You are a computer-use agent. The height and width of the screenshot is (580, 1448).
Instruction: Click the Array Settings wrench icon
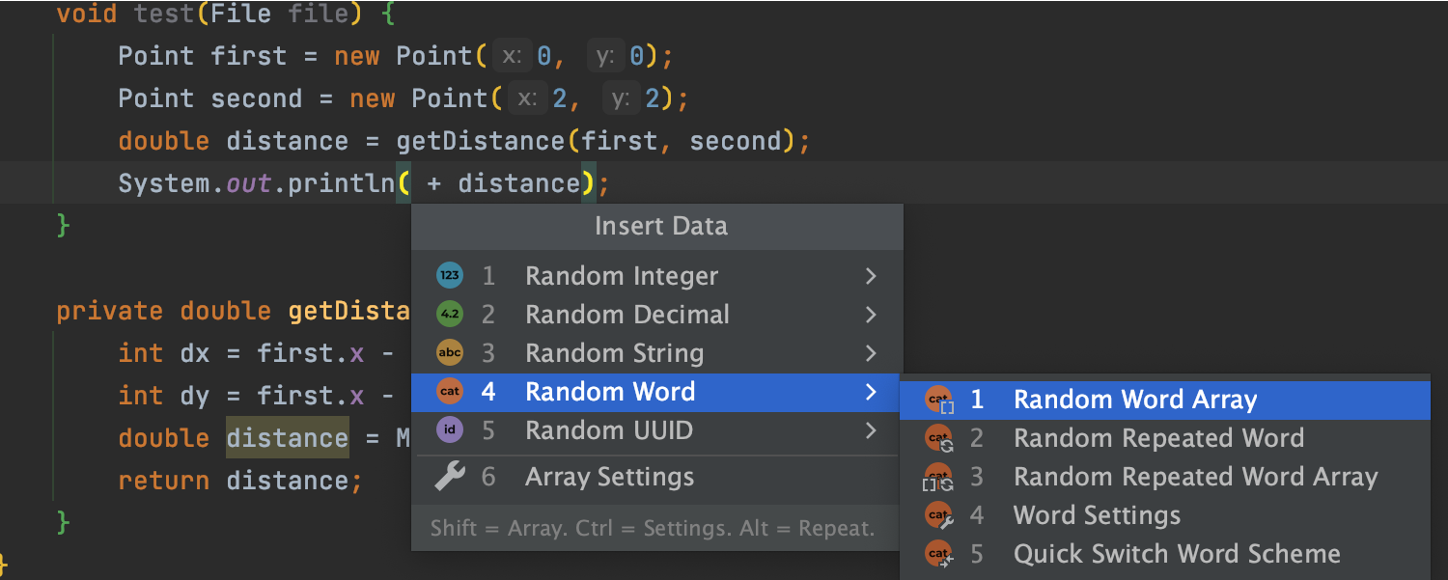pos(450,477)
